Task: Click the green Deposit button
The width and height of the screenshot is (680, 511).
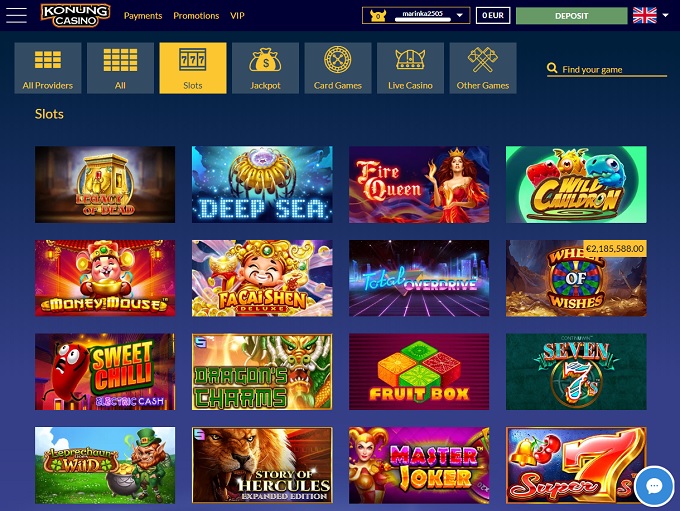Action: click(571, 16)
